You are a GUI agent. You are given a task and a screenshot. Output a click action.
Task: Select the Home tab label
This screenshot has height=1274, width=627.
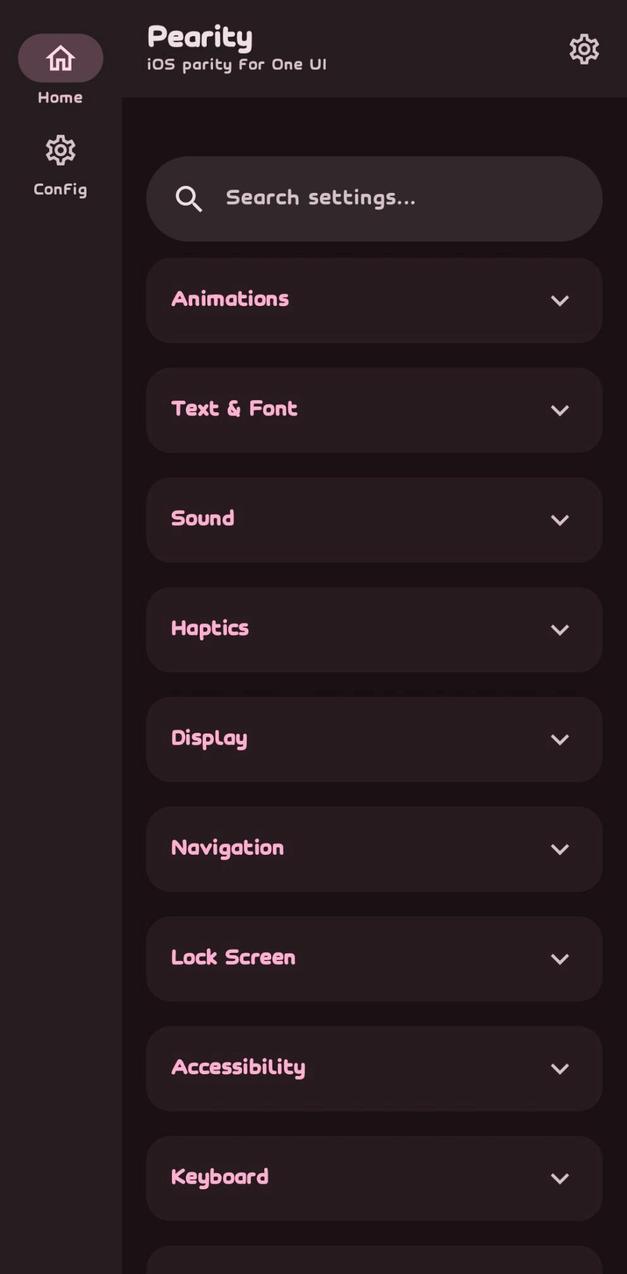[60, 98]
